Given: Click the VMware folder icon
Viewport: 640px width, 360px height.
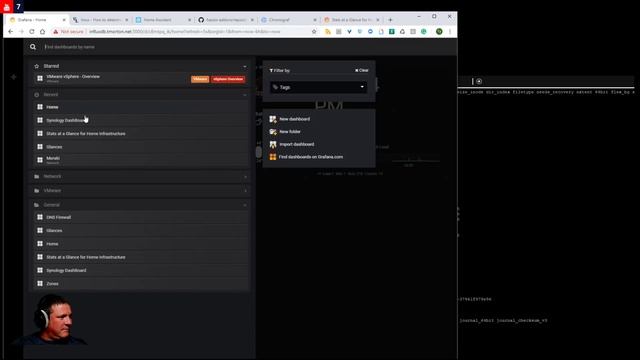Looking at the screenshot, I should (37, 191).
